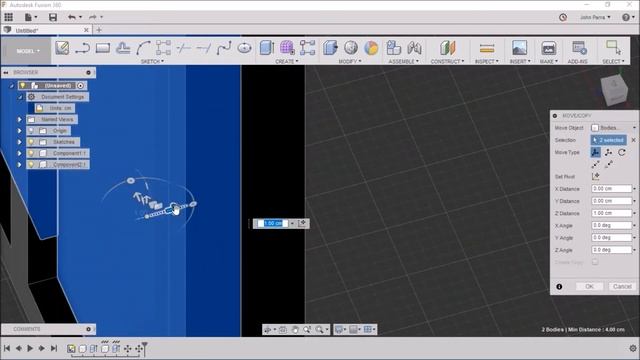This screenshot has width=640, height=360.
Task: Click the Redo arrow
Action: click(x=93, y=17)
